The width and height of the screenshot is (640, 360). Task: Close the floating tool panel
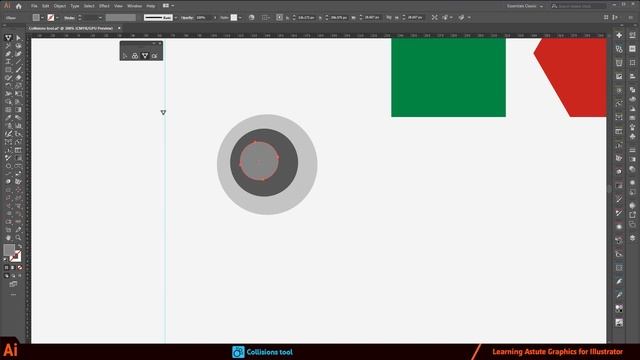160,43
